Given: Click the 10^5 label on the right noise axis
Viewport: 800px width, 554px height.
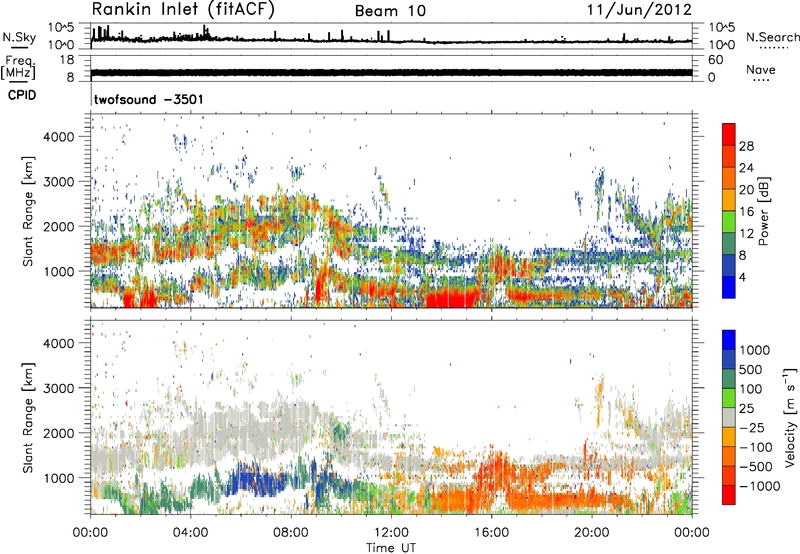Looking at the screenshot, I should [722, 27].
